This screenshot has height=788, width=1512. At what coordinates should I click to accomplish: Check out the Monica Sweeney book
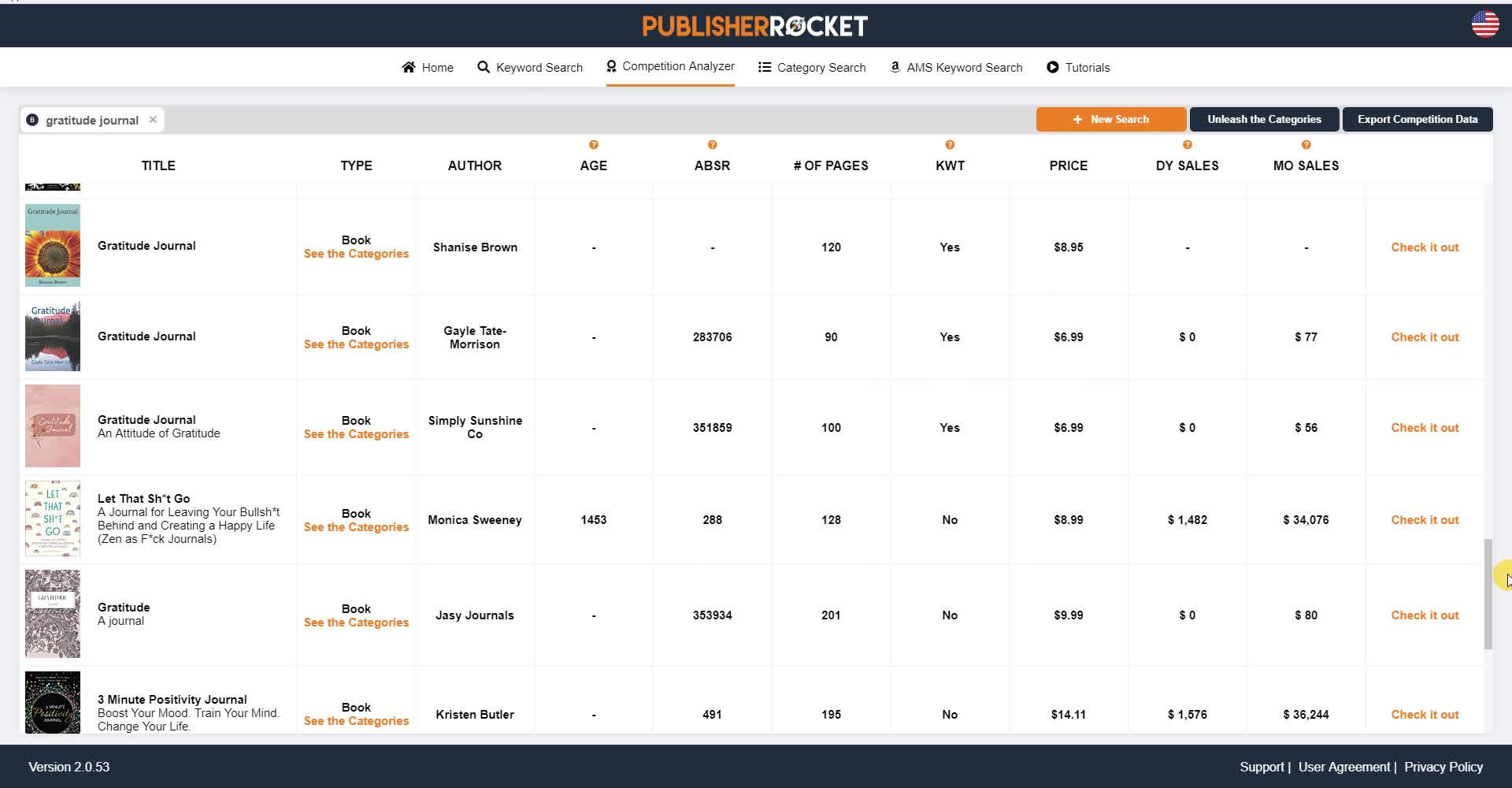pos(1425,520)
